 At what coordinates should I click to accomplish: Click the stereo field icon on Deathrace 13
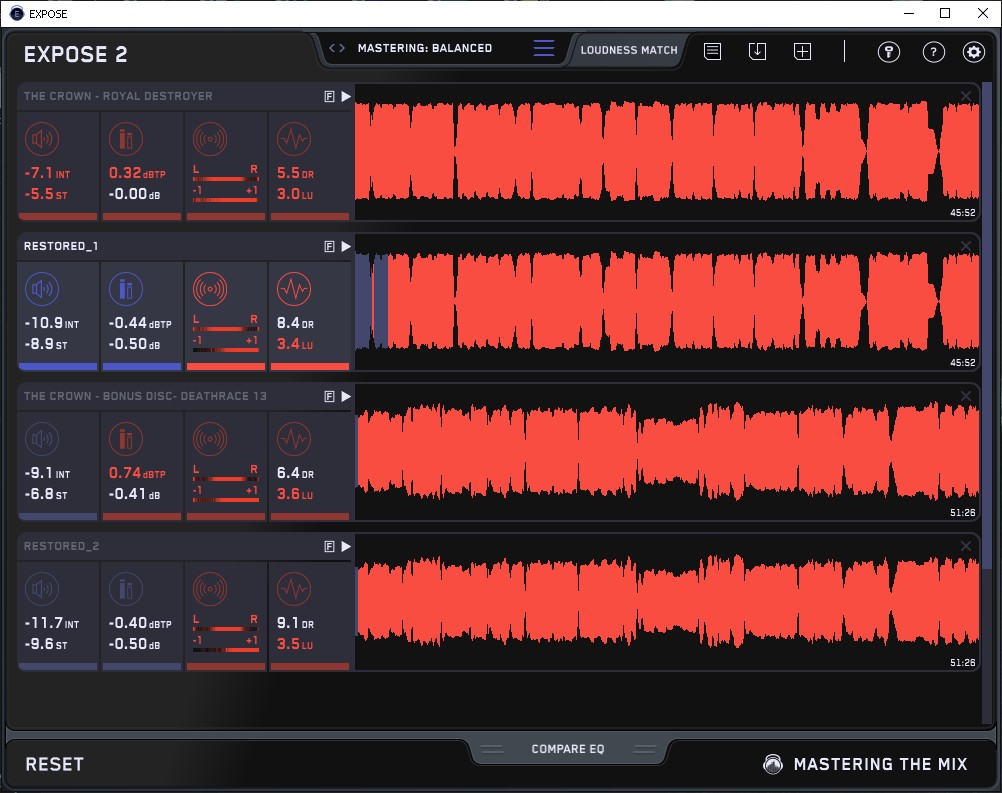[x=210, y=439]
